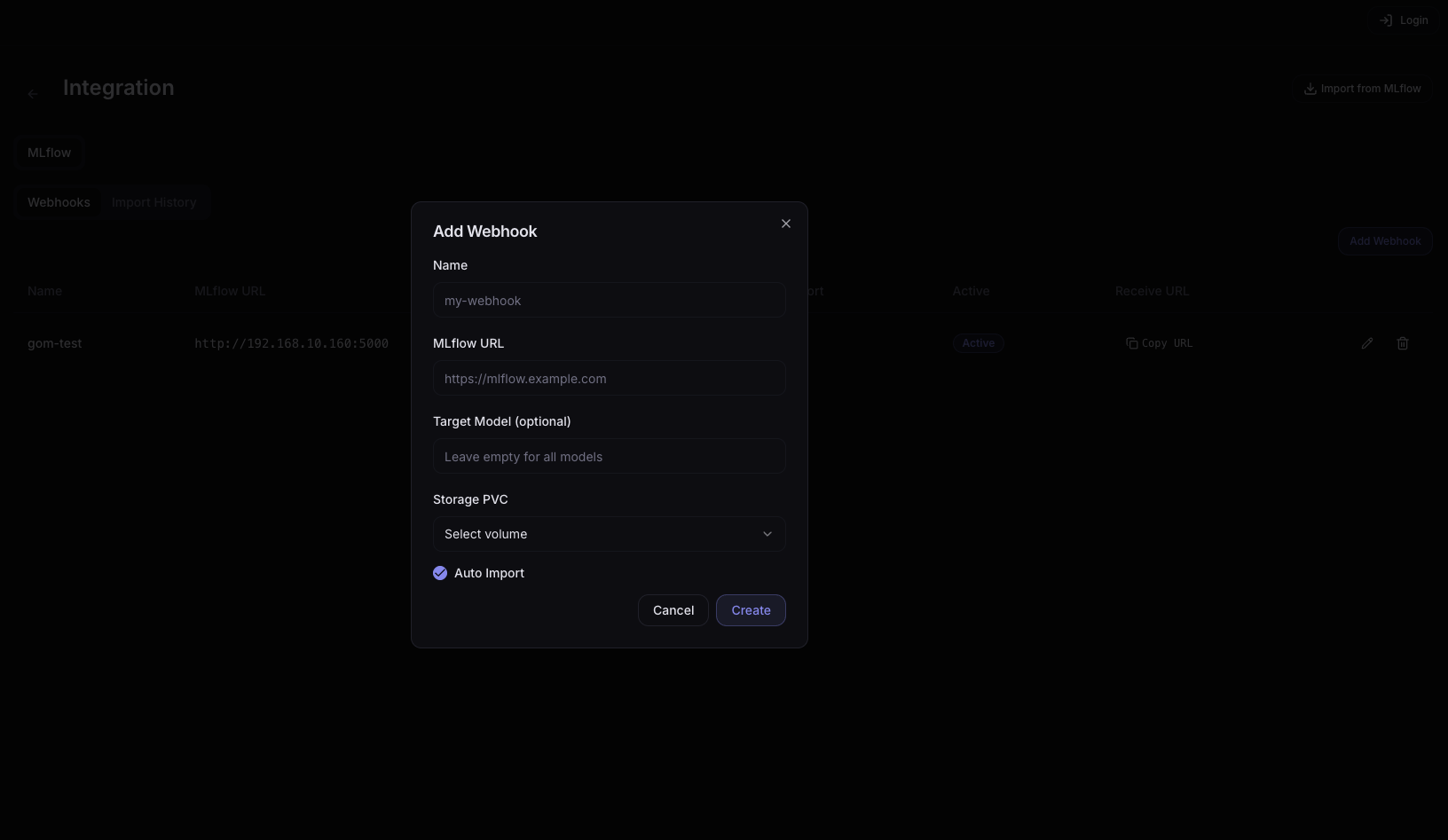The image size is (1448, 840).
Task: Focus the MLflow URL input field
Action: point(610,378)
